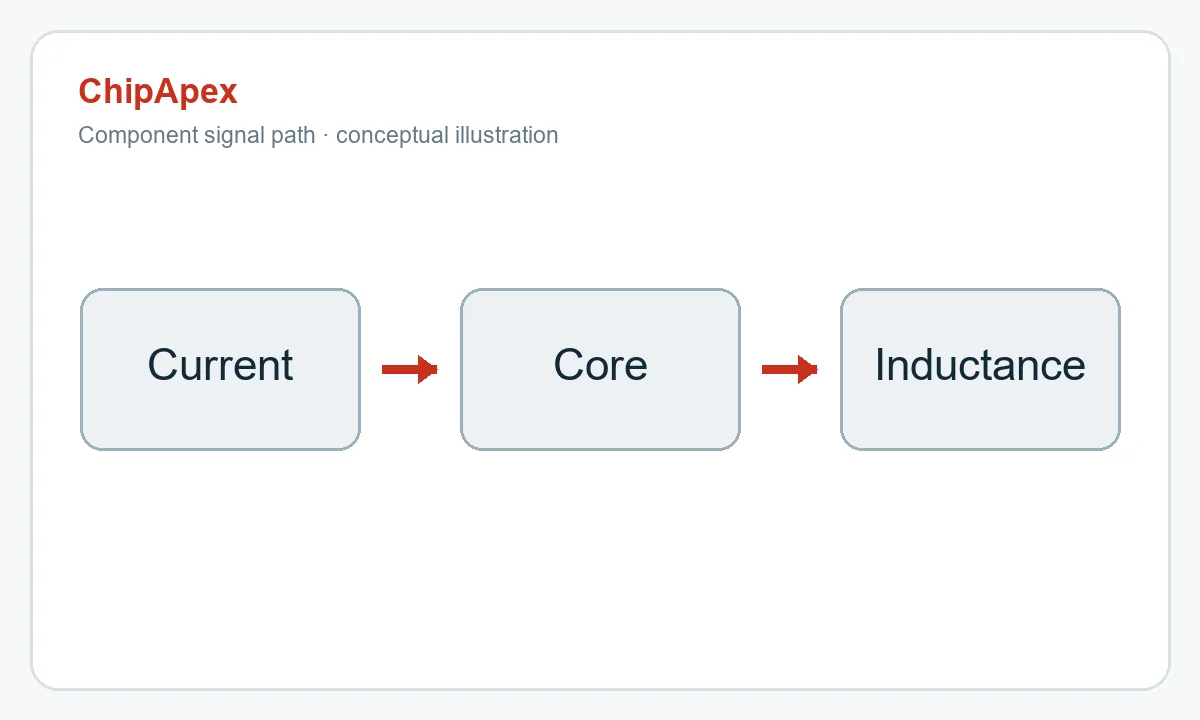The image size is (1200, 720).
Task: Click the shaft of the first red arrow
Action: tap(400, 370)
